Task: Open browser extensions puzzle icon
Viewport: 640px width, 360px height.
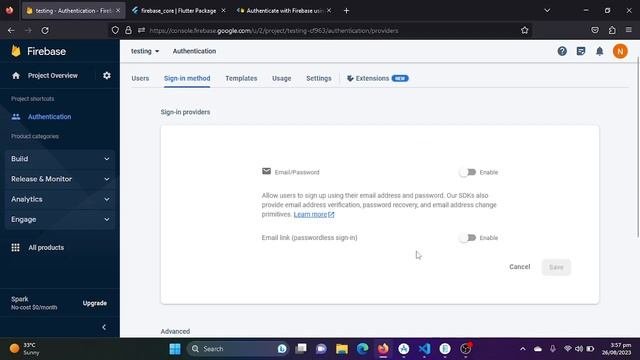Action: [x=612, y=30]
